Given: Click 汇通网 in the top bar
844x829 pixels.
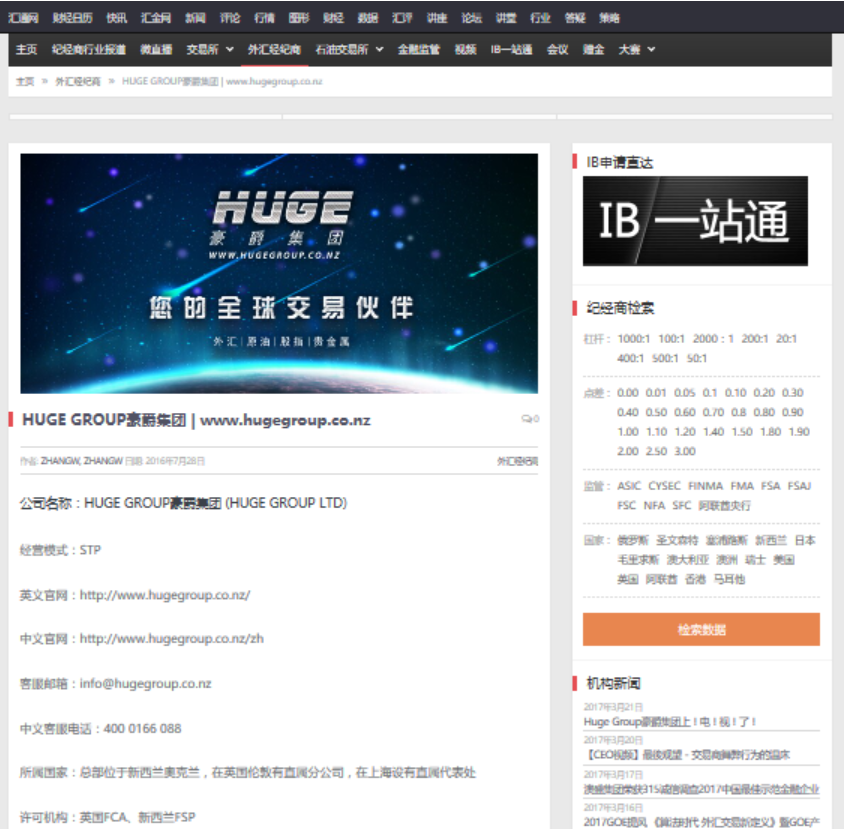Looking at the screenshot, I should (x=23, y=18).
